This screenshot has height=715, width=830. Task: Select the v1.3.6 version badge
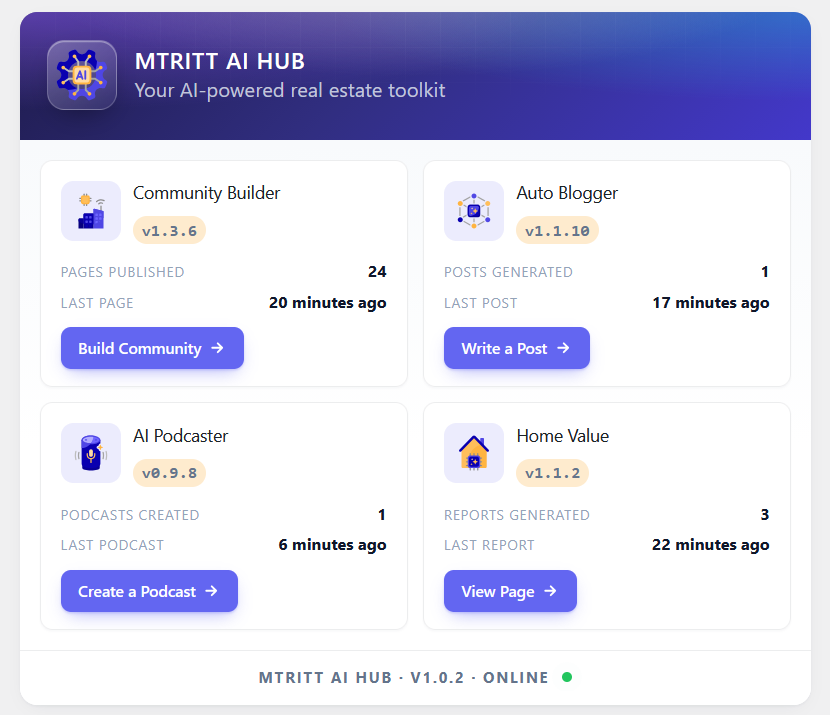(169, 230)
